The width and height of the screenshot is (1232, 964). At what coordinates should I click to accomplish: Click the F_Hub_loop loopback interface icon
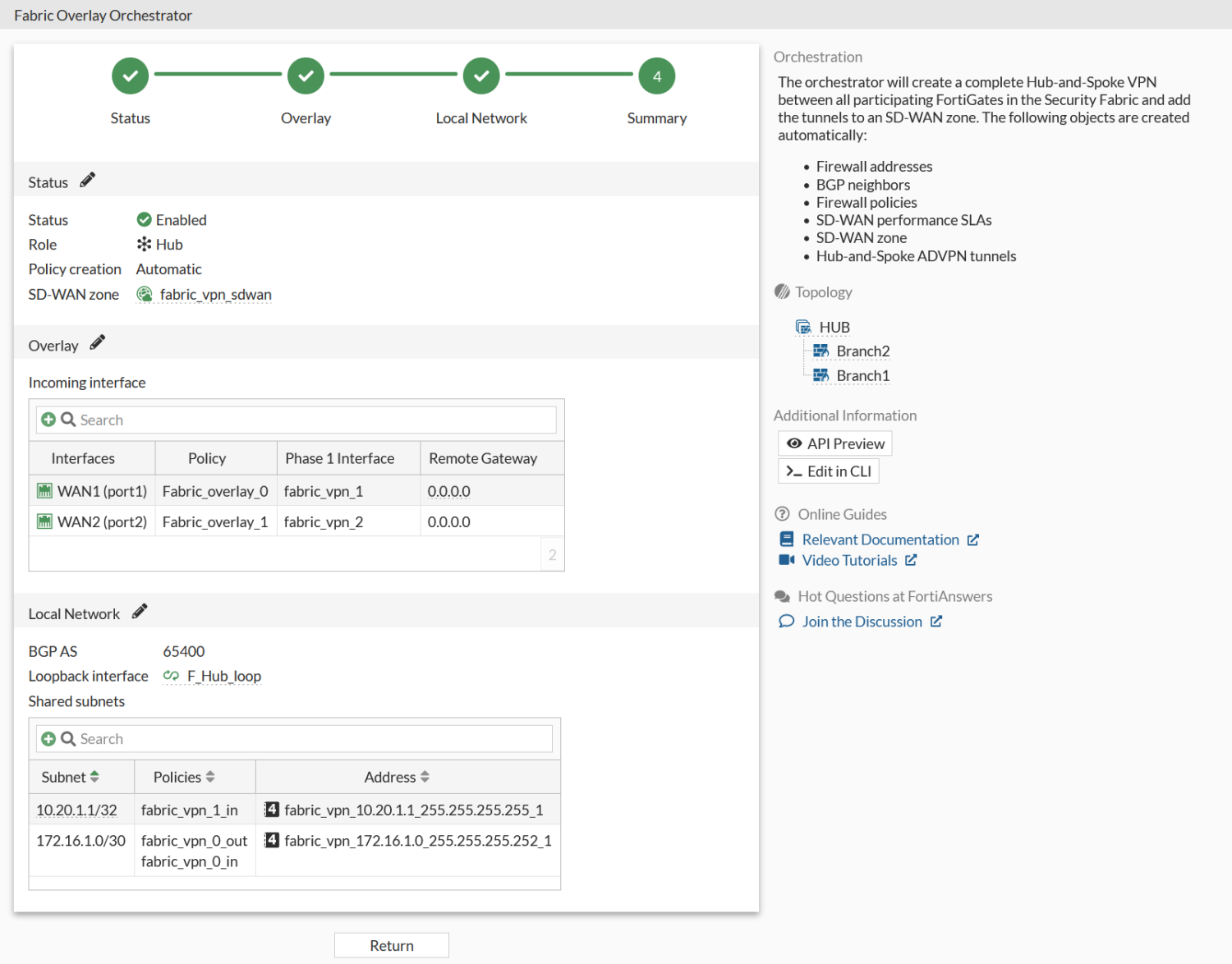171,676
